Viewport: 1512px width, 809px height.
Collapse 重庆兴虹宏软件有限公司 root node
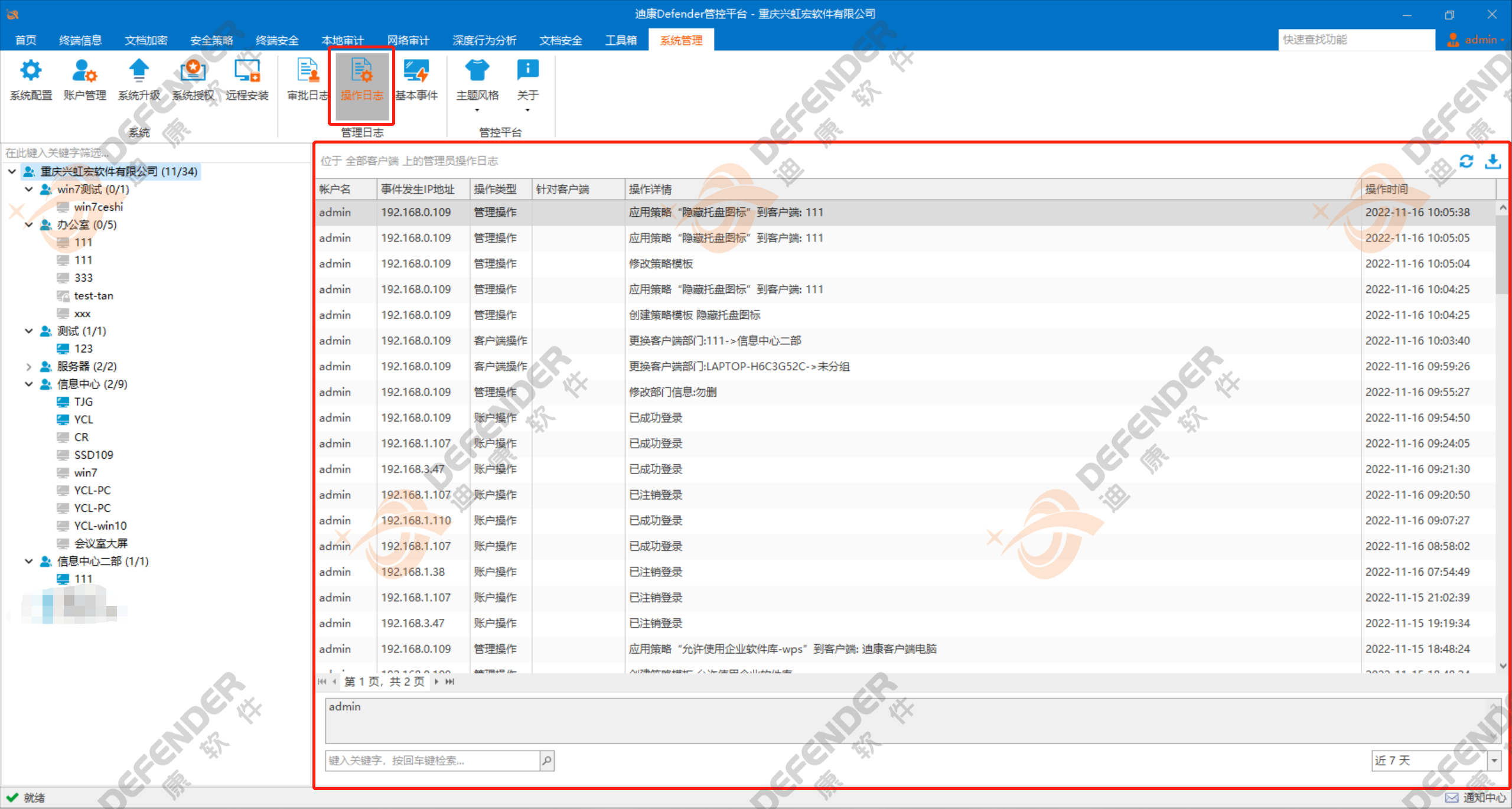[x=12, y=171]
